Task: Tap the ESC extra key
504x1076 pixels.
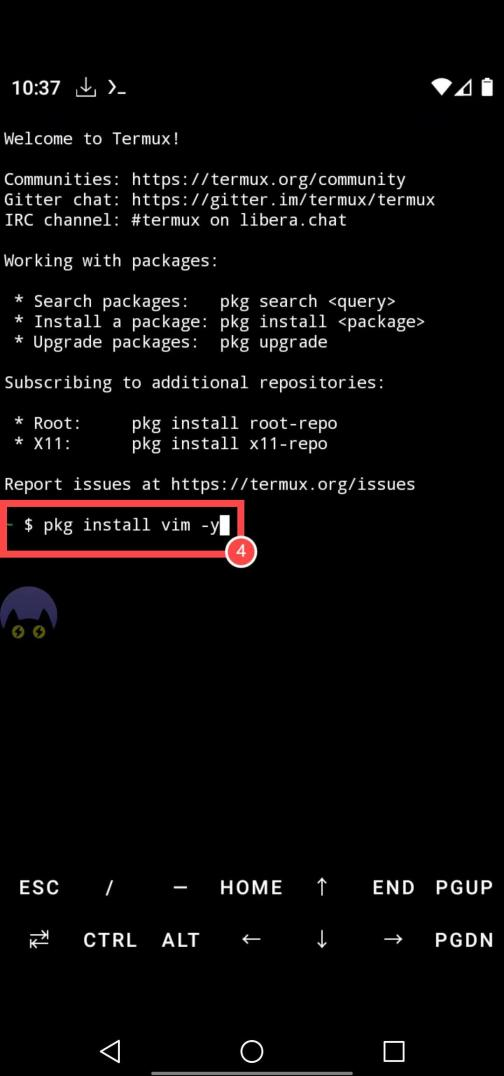Action: tap(39, 887)
